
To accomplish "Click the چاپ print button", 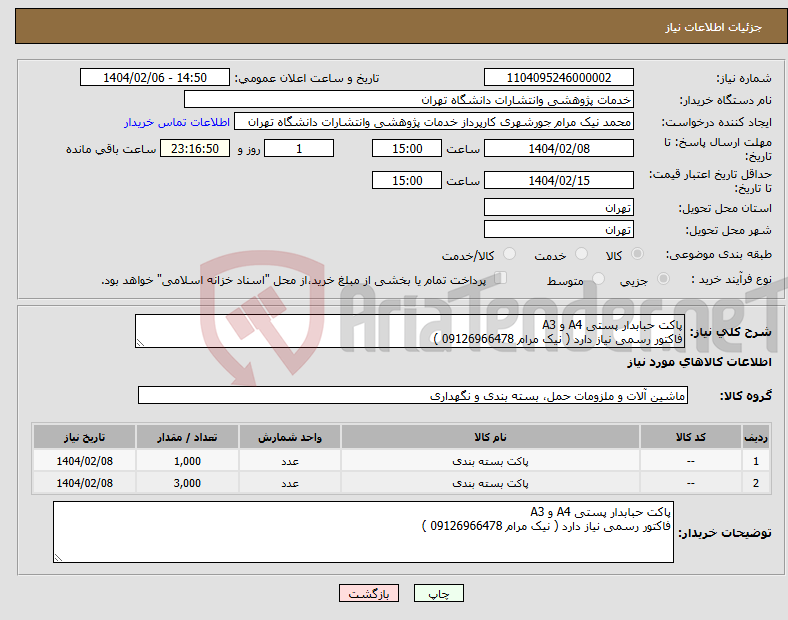I will click(438, 593).
